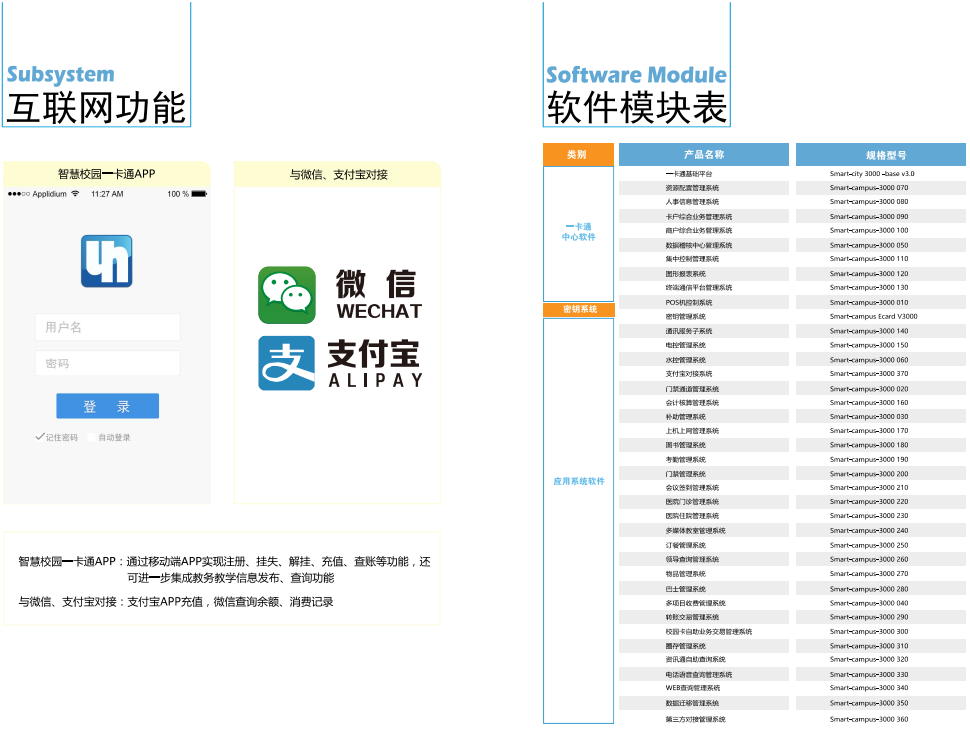The width and height of the screenshot is (970, 729).
Task: Click the 规格型号 column header
Action: coord(881,155)
